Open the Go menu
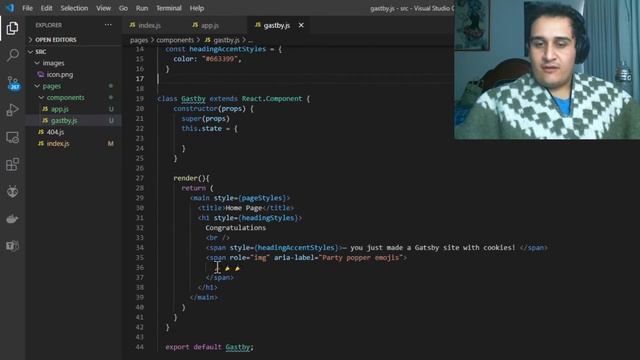Image resolution: width=640 pixels, height=360 pixels. (x=123, y=8)
